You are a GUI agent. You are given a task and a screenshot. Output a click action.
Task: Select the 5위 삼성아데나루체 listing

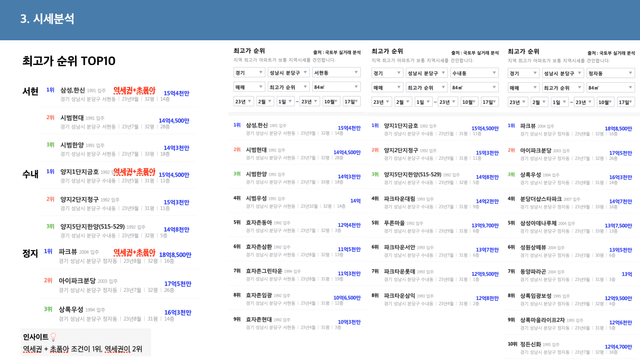point(571,227)
